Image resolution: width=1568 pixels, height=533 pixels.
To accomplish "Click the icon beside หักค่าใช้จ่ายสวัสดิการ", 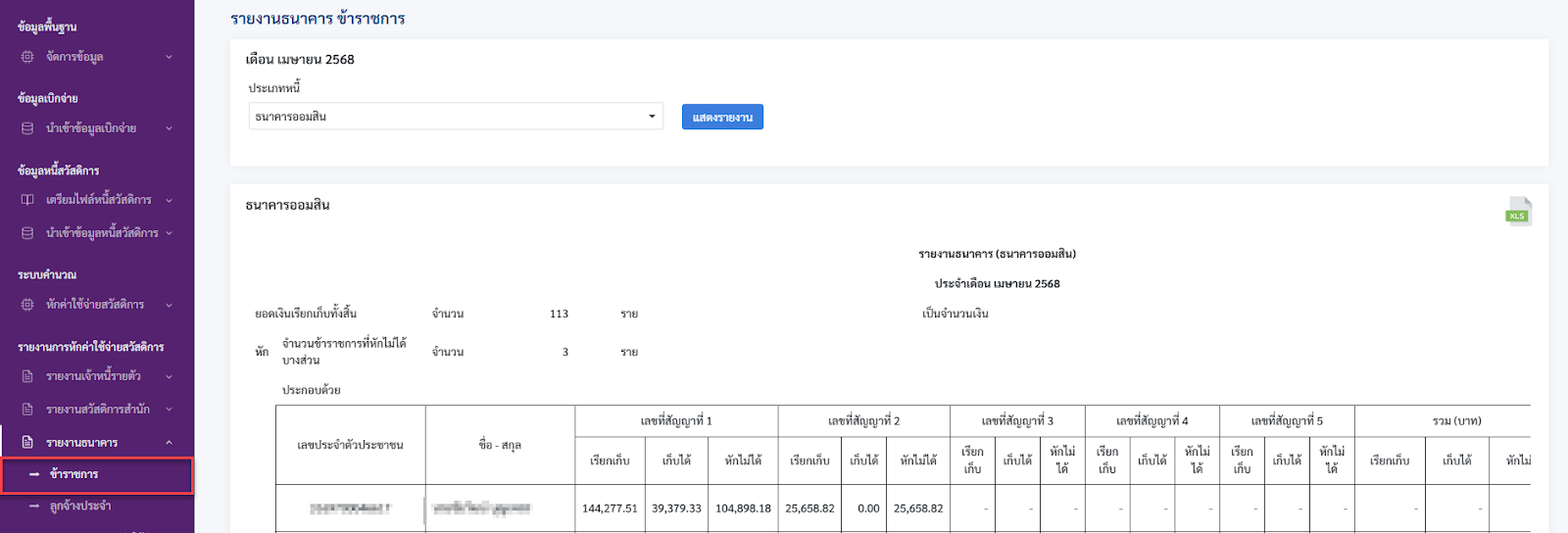I will coord(27,305).
